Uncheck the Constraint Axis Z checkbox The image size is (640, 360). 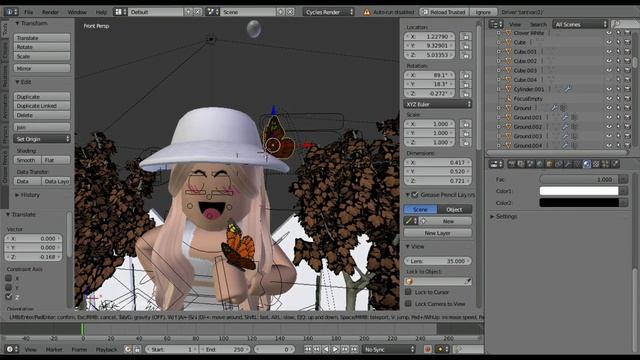[9, 297]
